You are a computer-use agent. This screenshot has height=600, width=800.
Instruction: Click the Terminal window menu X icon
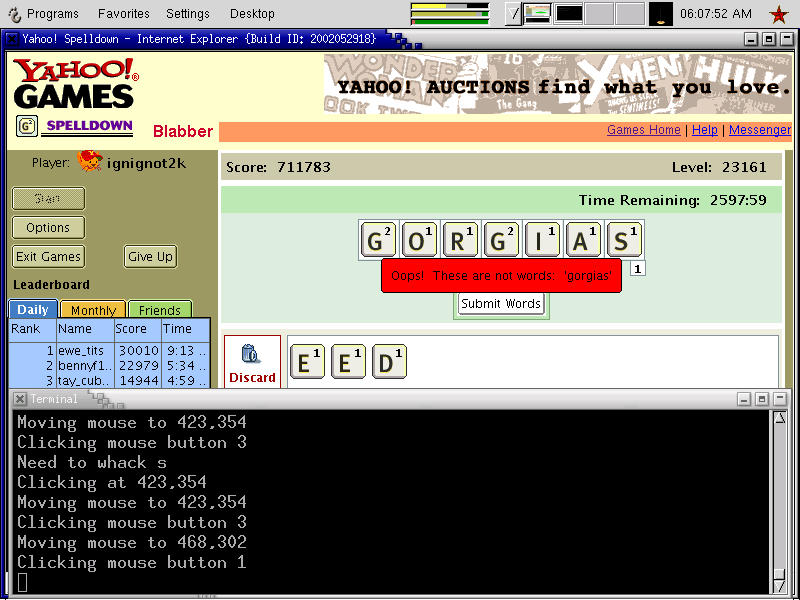[x=19, y=399]
